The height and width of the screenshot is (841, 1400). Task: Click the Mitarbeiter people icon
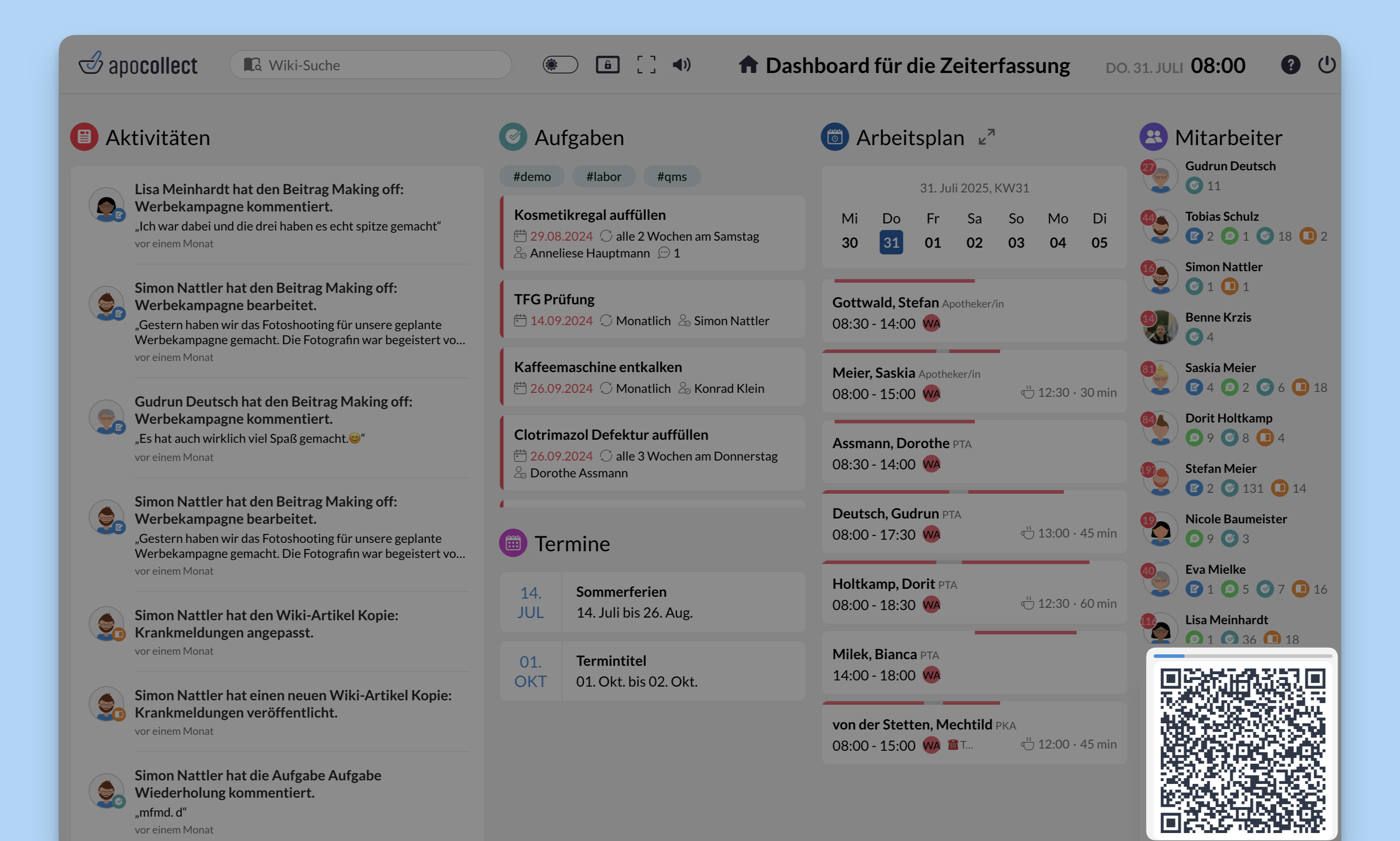[1153, 137]
